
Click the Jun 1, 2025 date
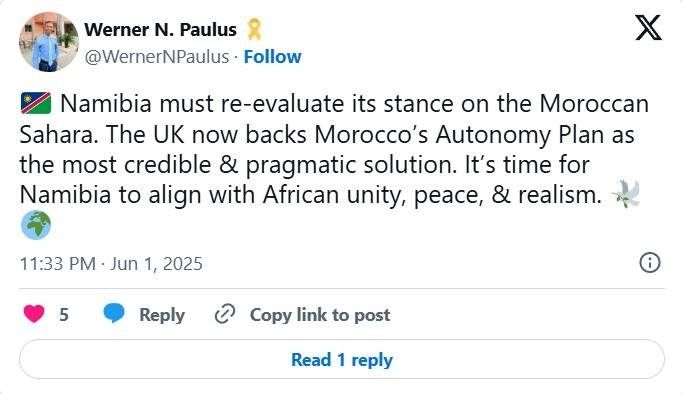[156, 264]
